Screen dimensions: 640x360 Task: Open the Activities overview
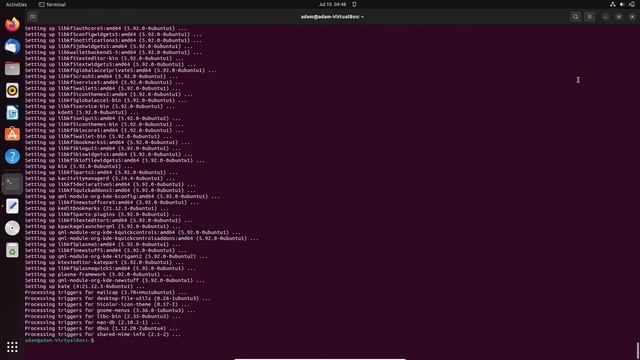(16, 4)
